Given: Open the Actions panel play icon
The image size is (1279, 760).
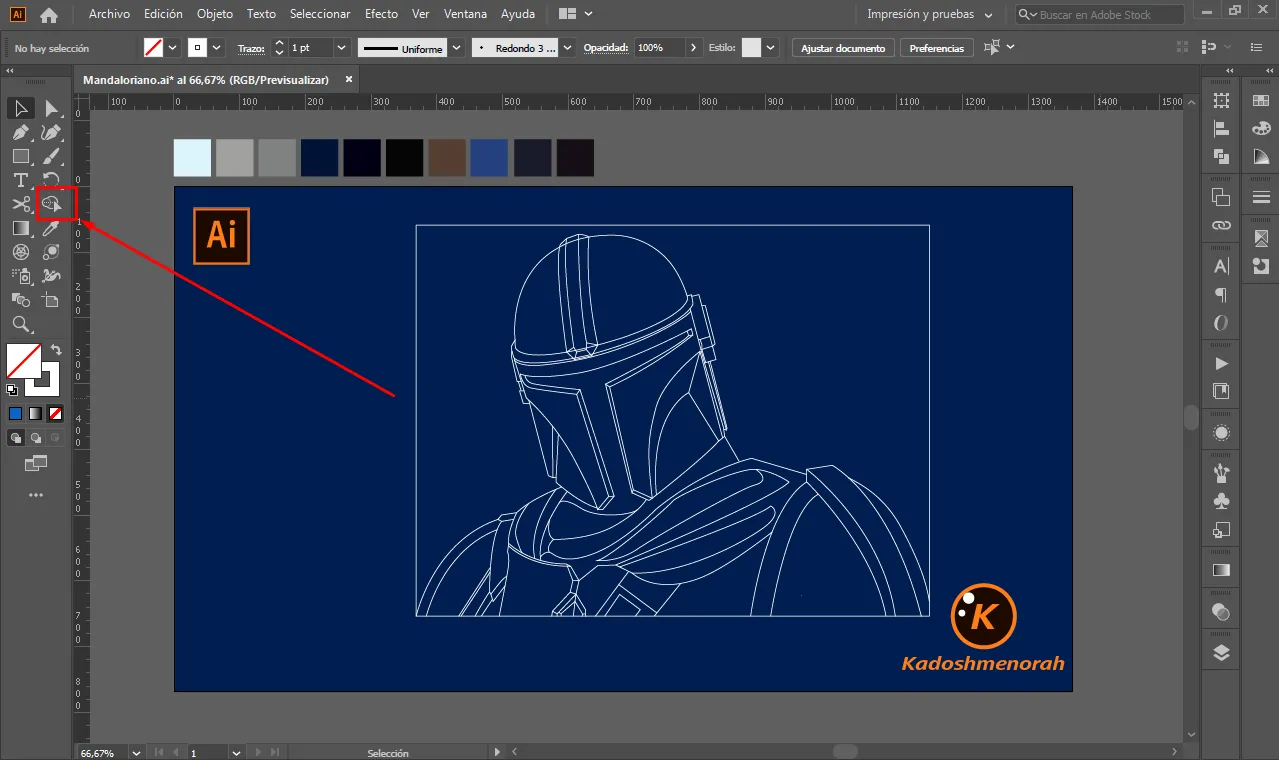Looking at the screenshot, I should point(1221,363).
